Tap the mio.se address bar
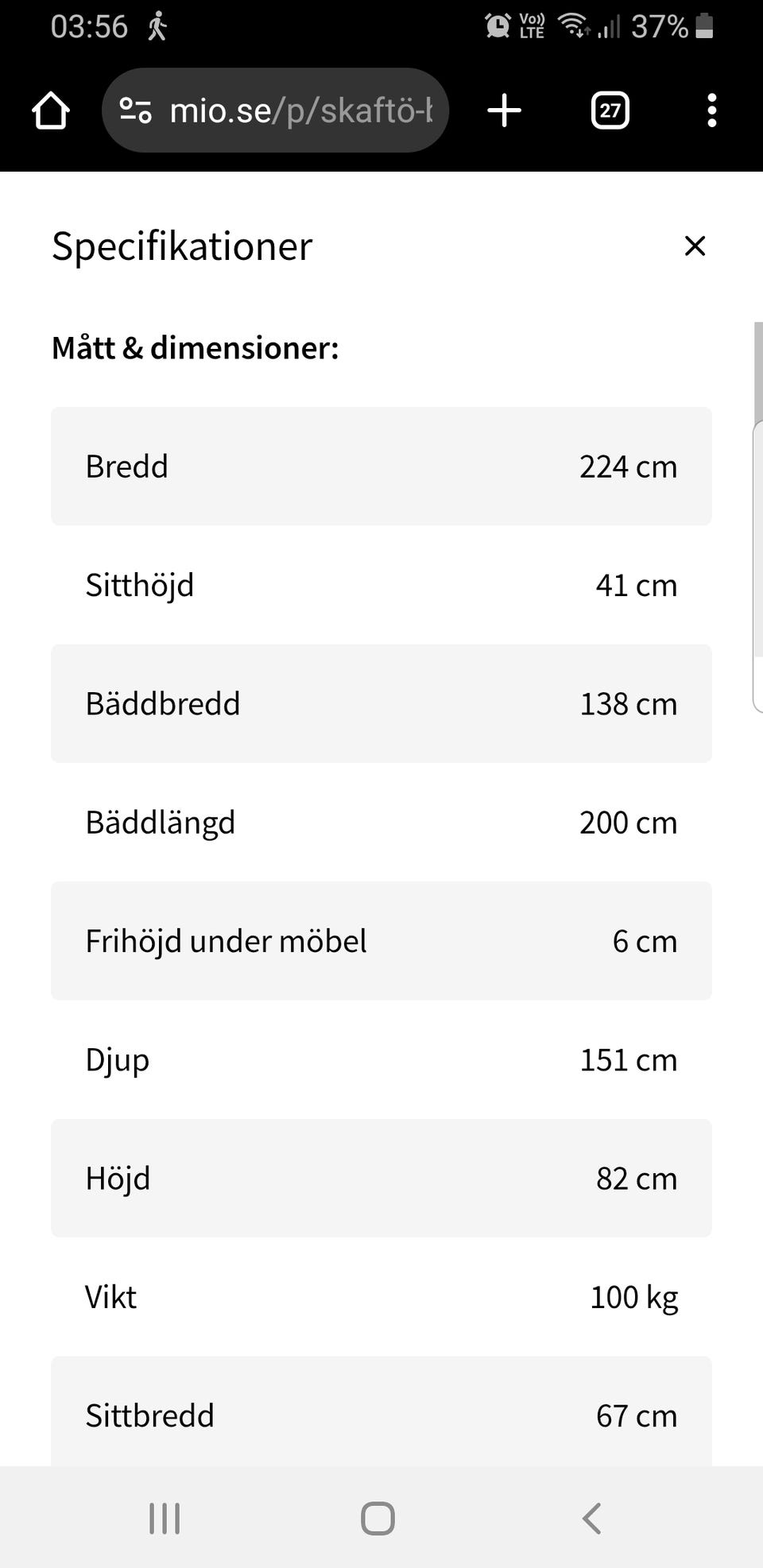The width and height of the screenshot is (763, 1568). coord(300,110)
